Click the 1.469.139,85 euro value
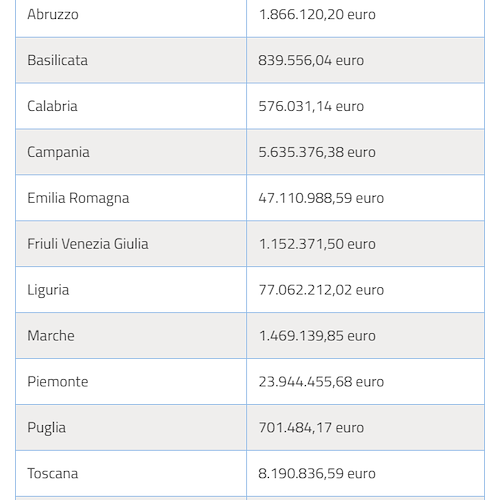 click(x=317, y=336)
